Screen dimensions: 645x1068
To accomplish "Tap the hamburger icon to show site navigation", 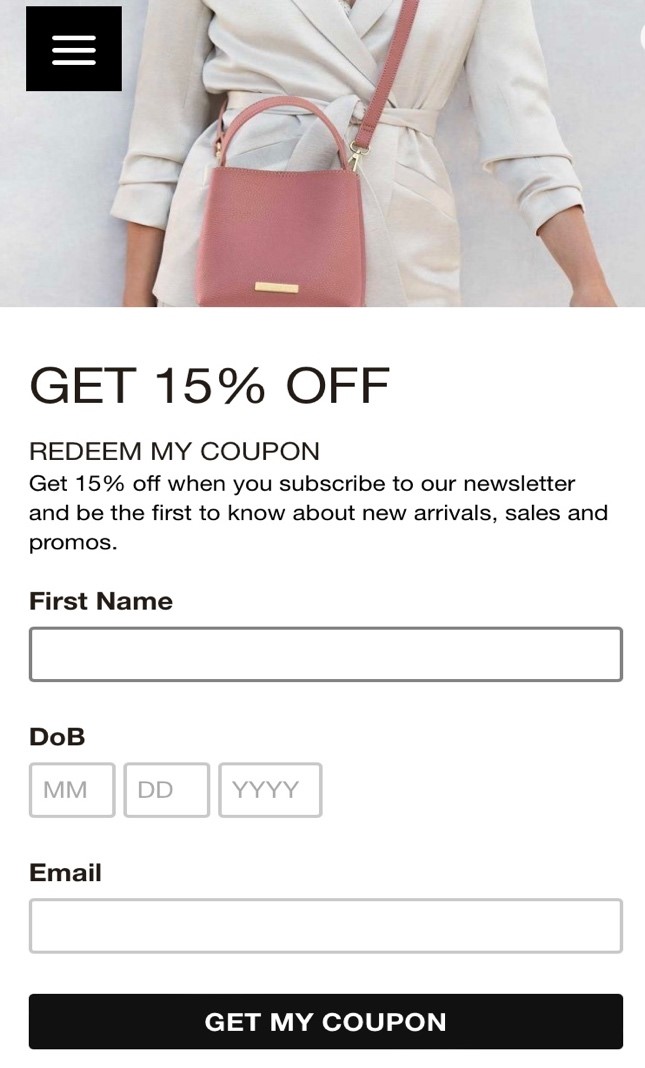I will tap(73, 48).
